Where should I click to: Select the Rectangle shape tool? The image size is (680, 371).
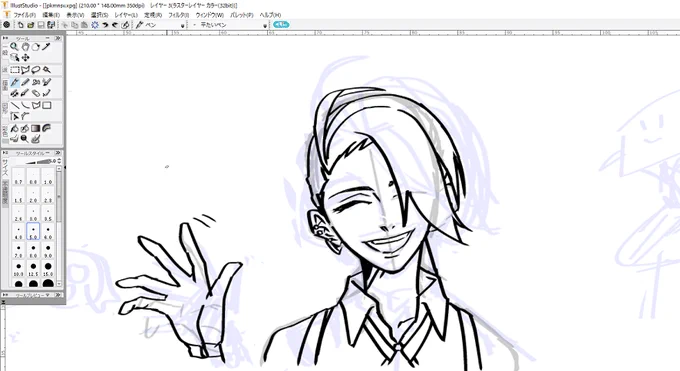[46, 105]
